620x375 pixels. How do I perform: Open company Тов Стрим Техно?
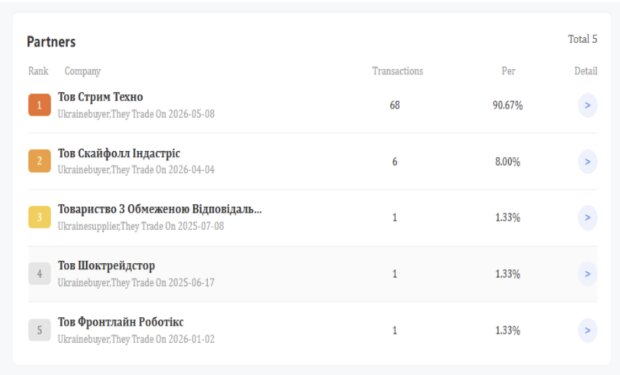[100, 97]
